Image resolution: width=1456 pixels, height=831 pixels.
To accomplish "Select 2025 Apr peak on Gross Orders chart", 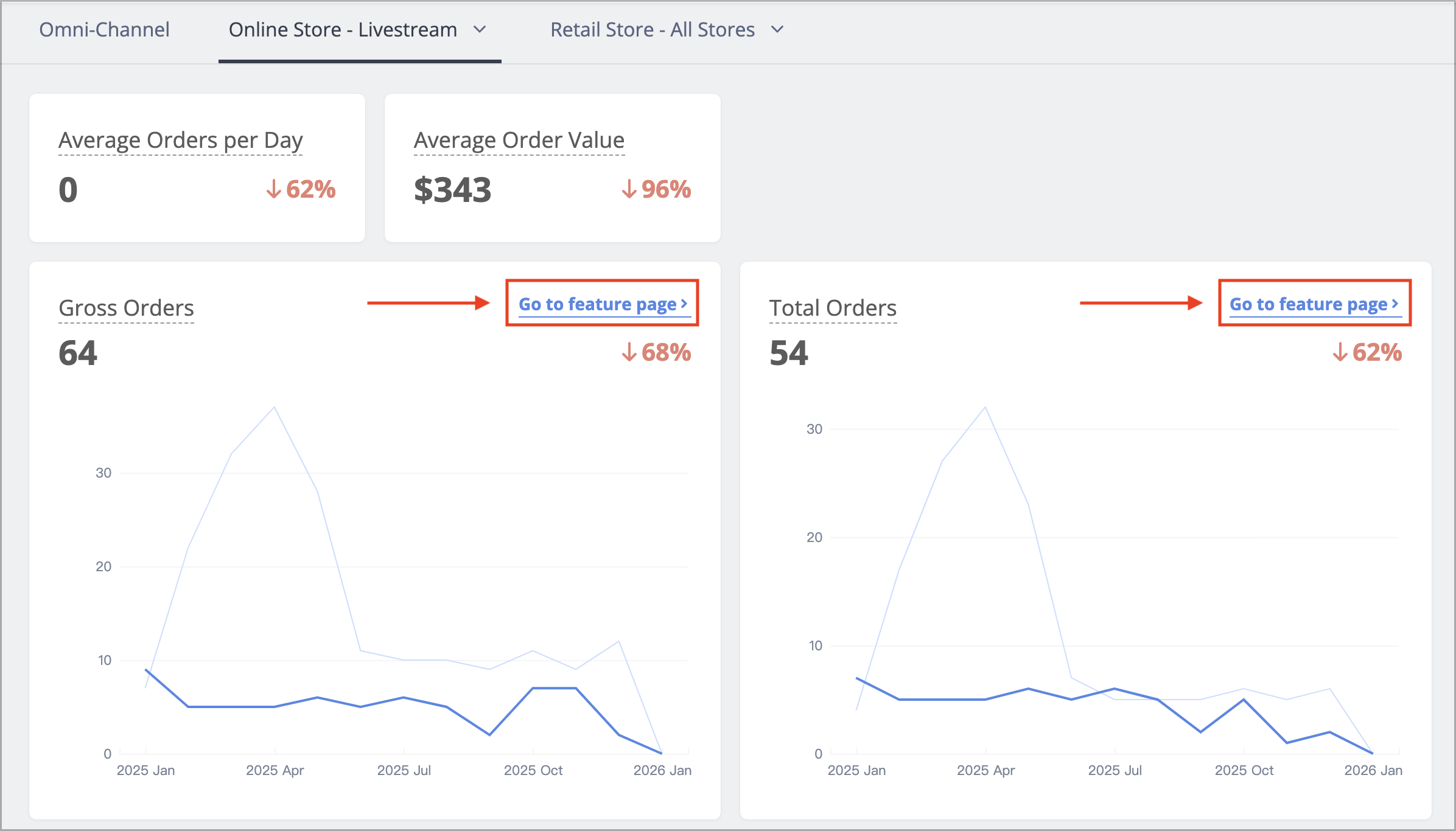I will click(x=275, y=407).
